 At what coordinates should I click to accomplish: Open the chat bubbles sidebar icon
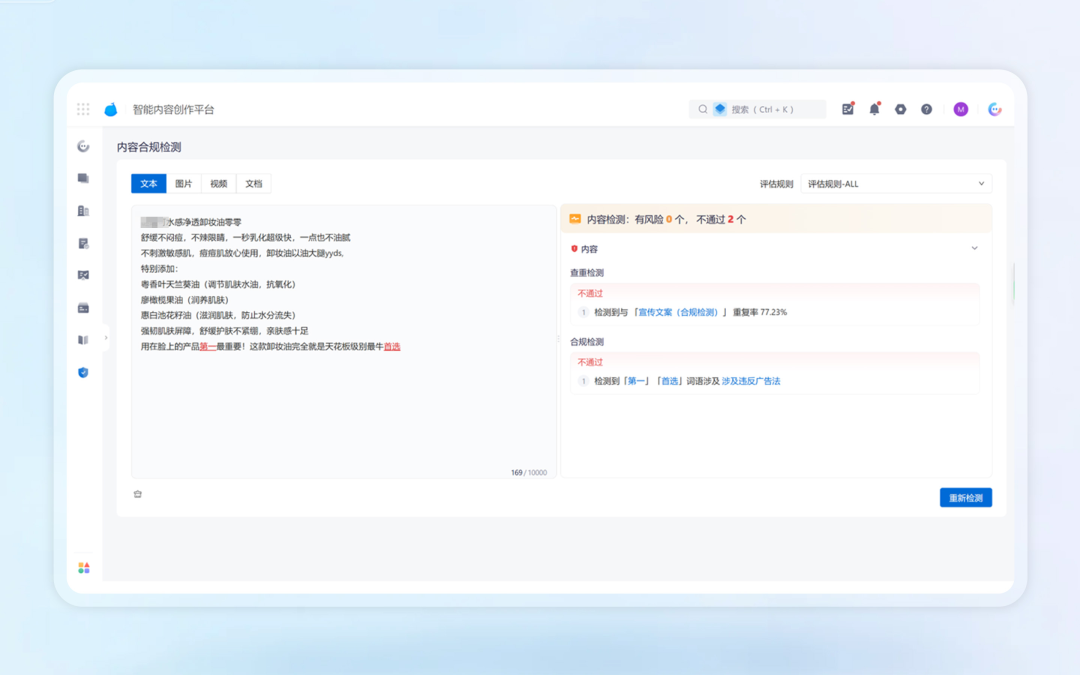click(x=83, y=178)
